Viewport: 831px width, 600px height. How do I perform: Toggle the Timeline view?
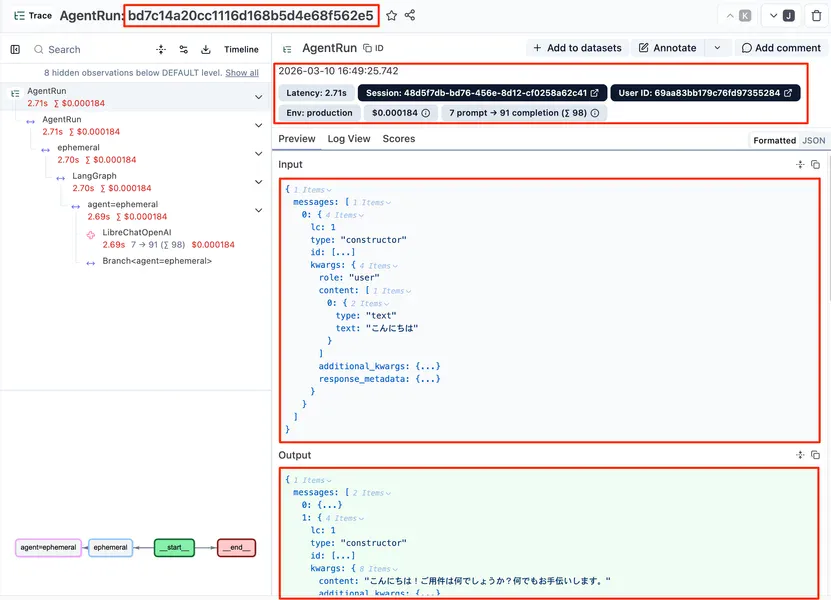click(241, 49)
